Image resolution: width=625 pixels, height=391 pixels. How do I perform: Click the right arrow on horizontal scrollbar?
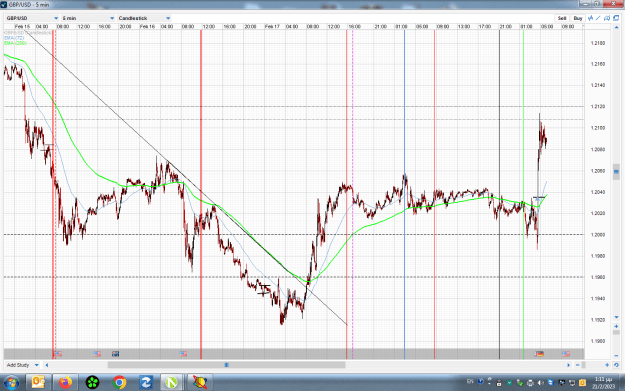coord(569,365)
